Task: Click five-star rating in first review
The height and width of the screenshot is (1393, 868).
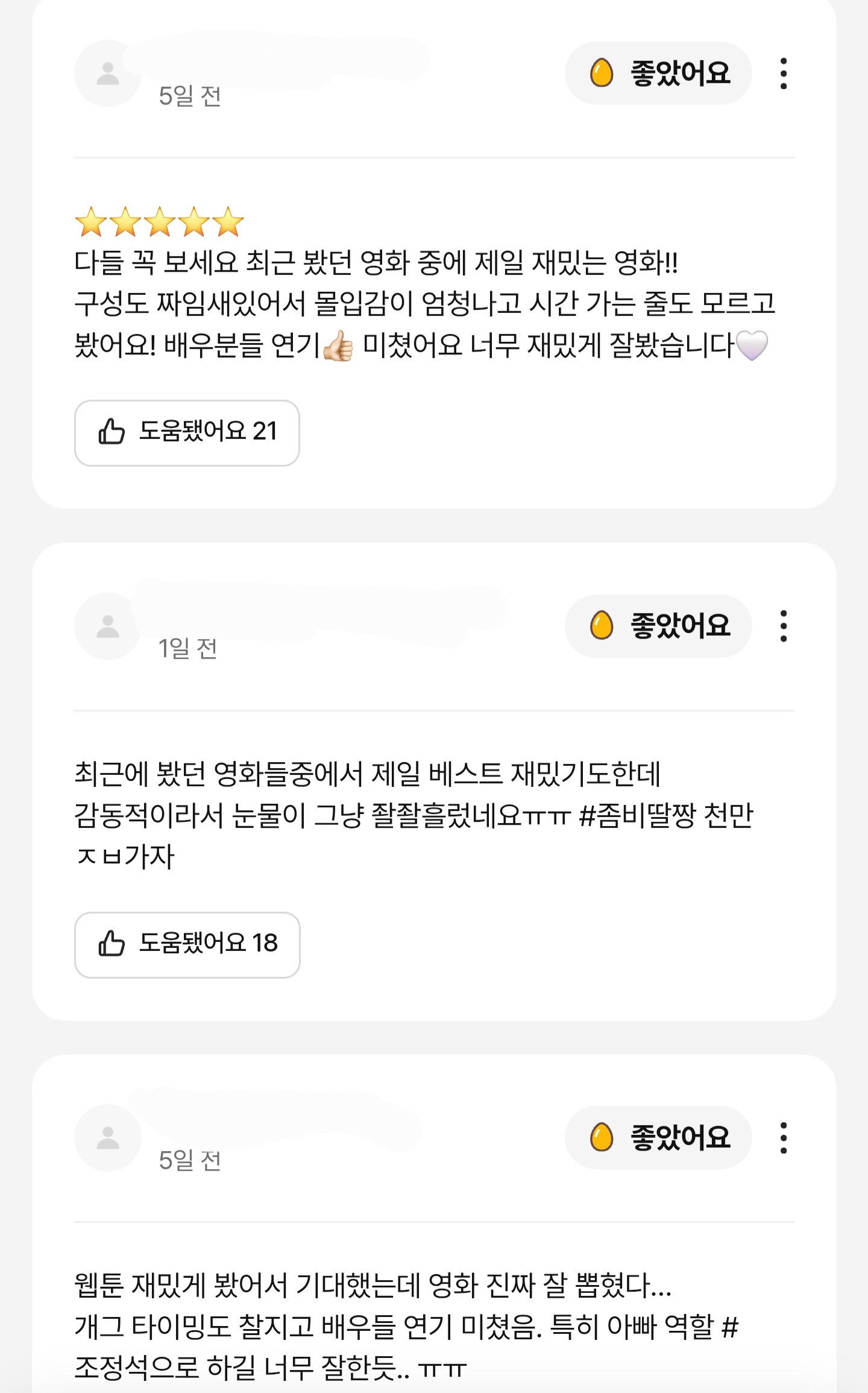Action: click(159, 221)
